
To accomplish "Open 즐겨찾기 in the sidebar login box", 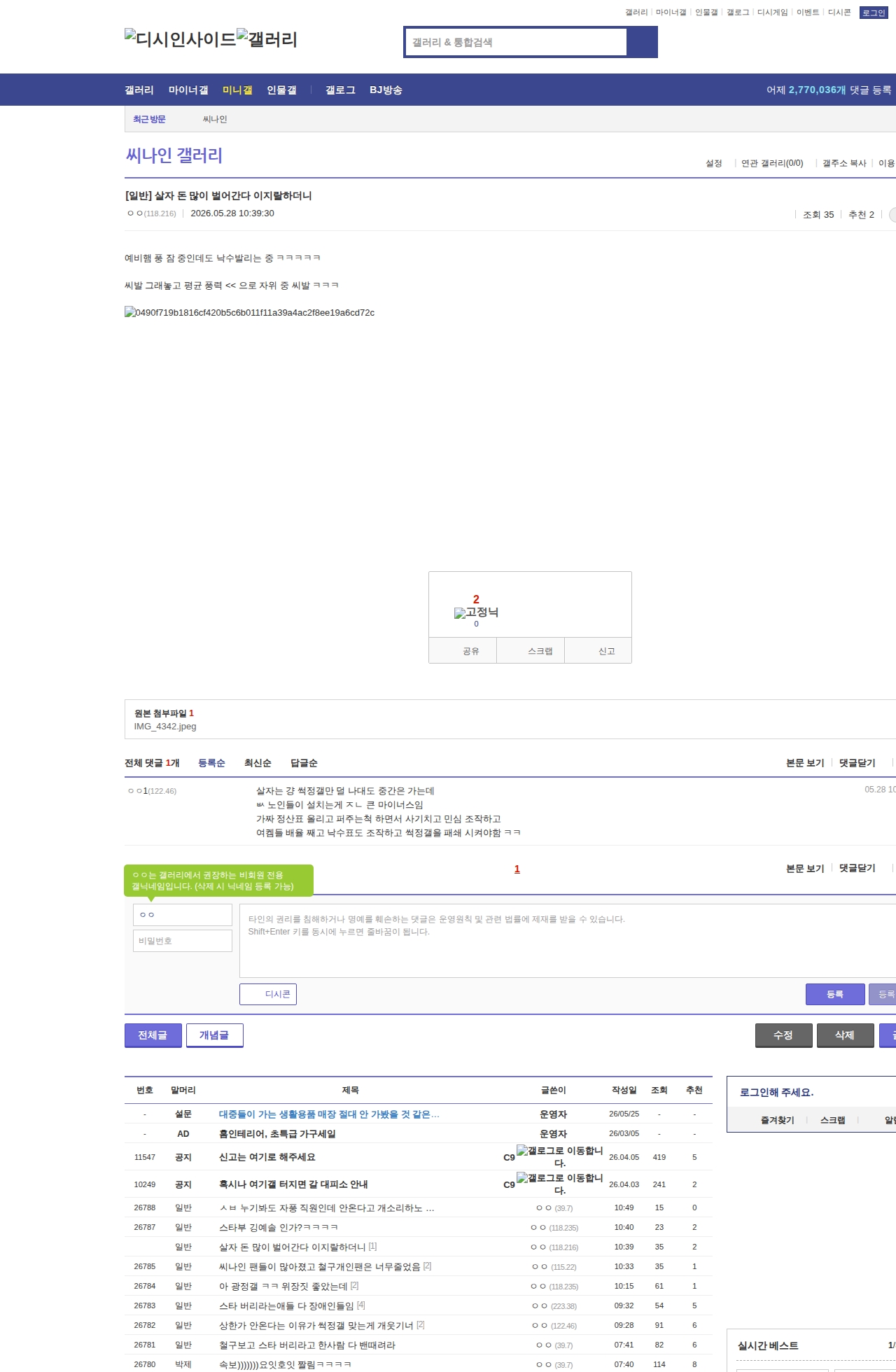I will 778,1120.
